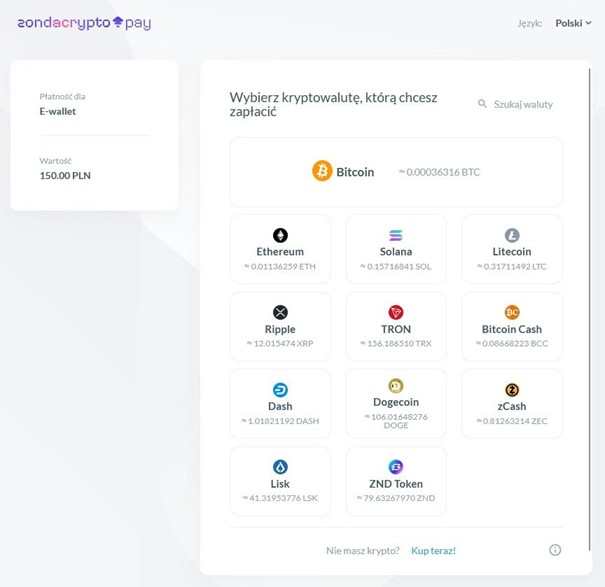Screen dimensions: 605x587
Task: Click the search magnifier icon
Action: pyautogui.click(x=482, y=104)
